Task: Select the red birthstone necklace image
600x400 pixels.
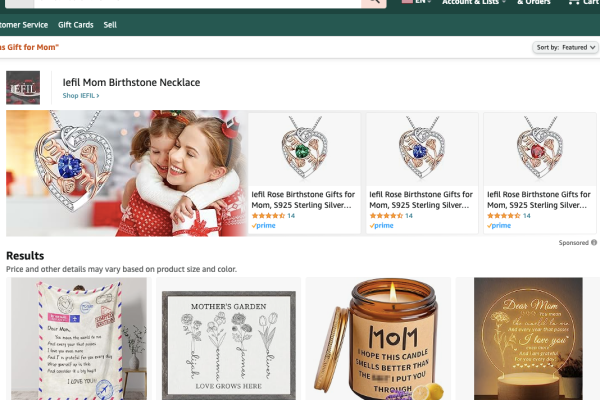Action: (540, 149)
